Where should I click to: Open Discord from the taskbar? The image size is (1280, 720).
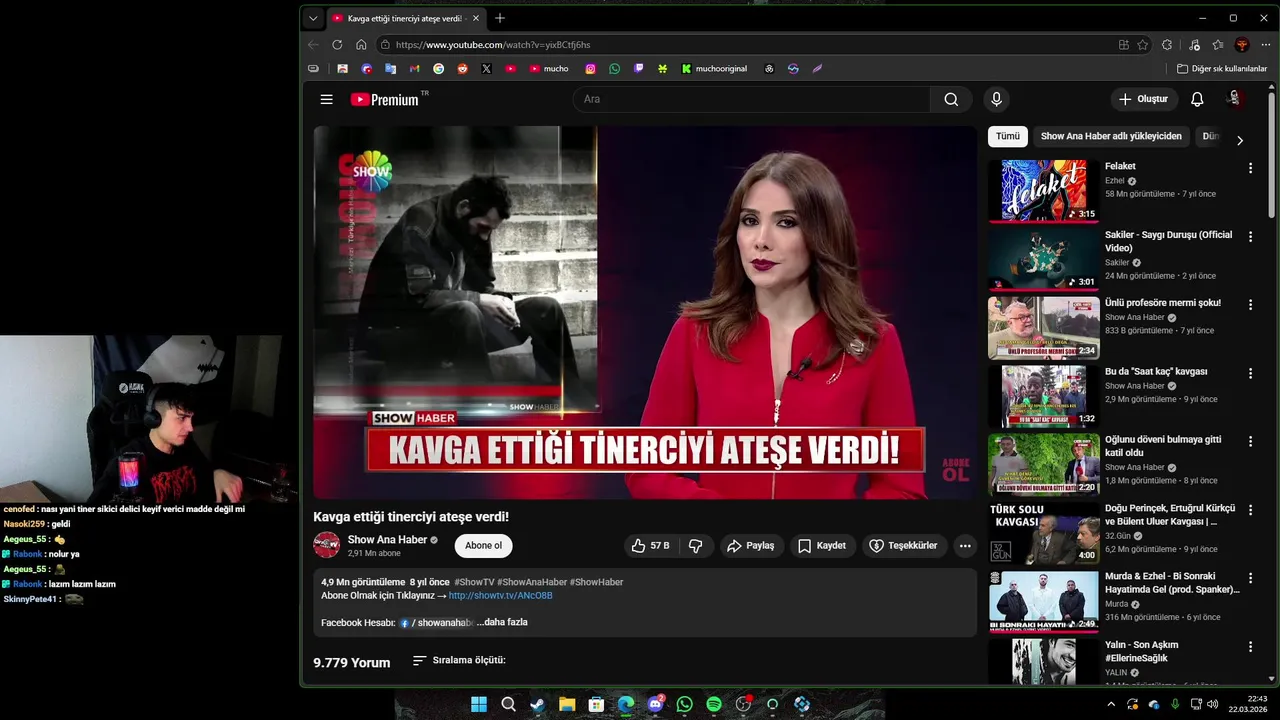point(655,704)
